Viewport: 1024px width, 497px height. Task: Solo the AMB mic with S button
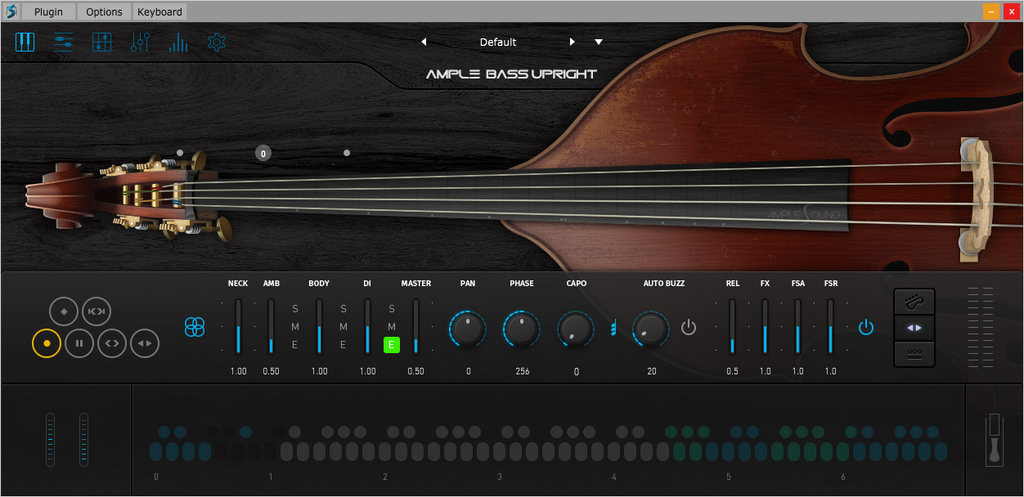(x=295, y=309)
